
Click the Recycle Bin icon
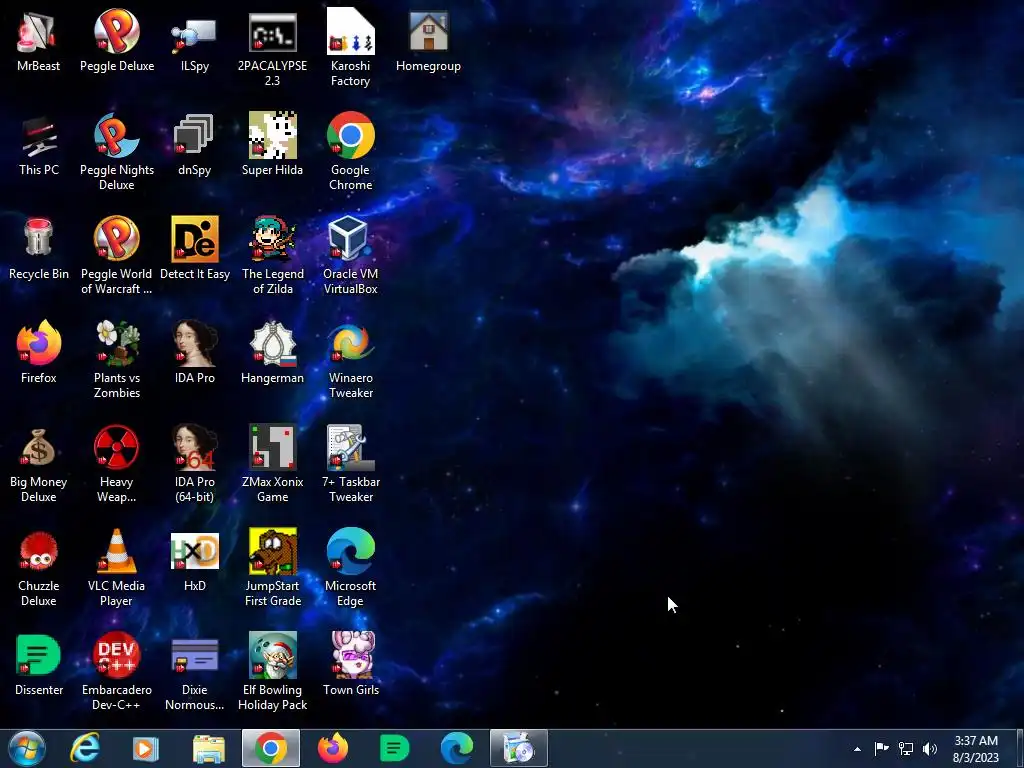(39, 249)
